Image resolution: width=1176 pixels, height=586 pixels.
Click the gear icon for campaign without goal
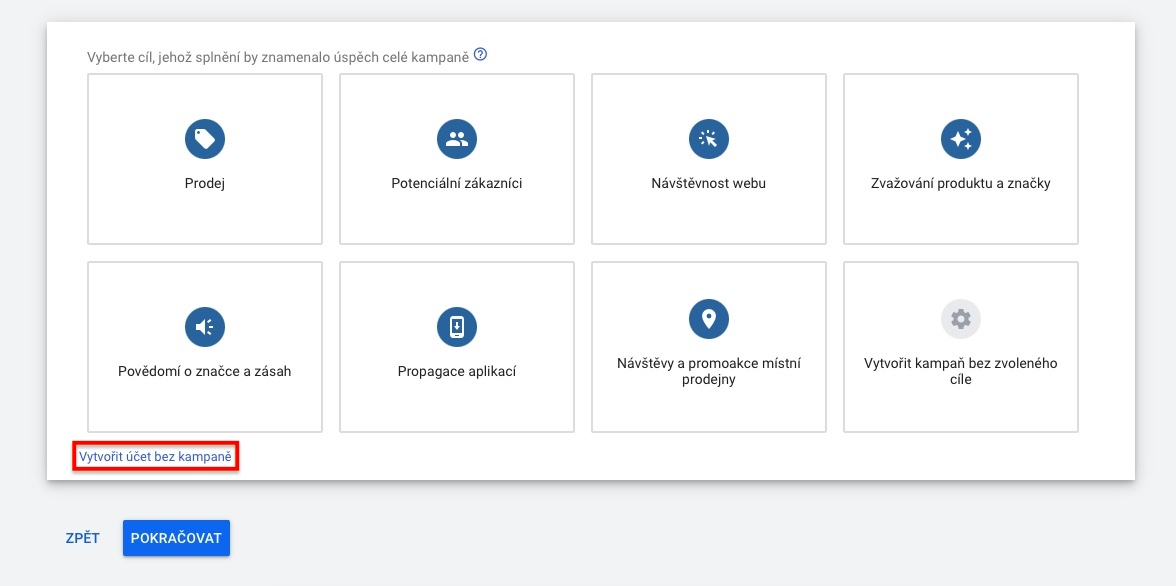961,319
